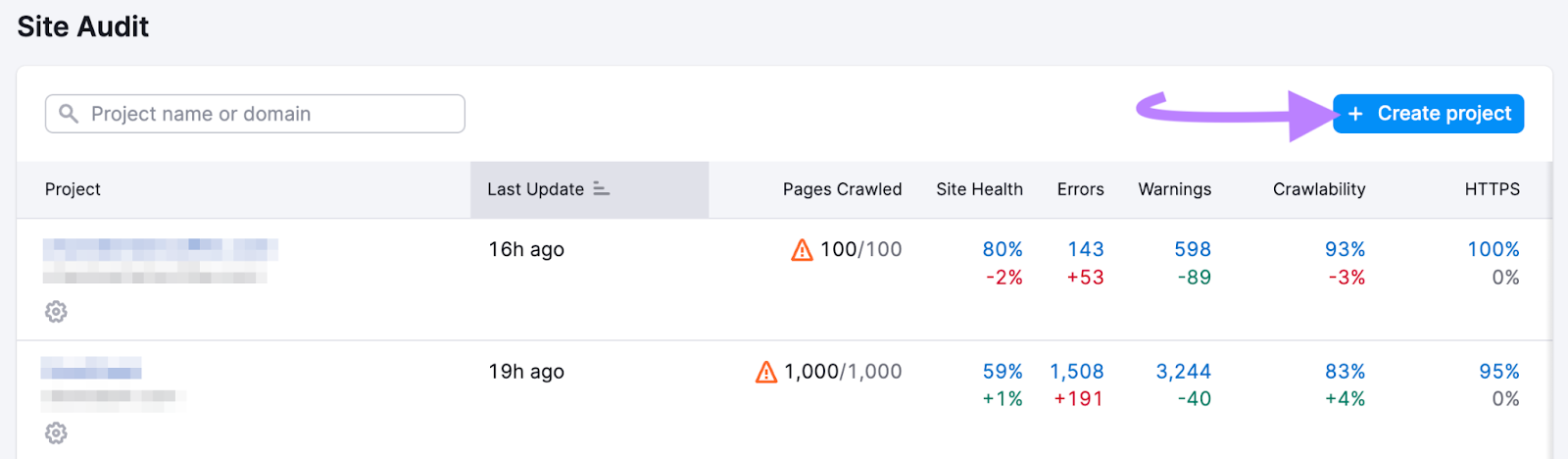1568x459 pixels.
Task: Click the +53 errors change
Action: pos(1085,278)
